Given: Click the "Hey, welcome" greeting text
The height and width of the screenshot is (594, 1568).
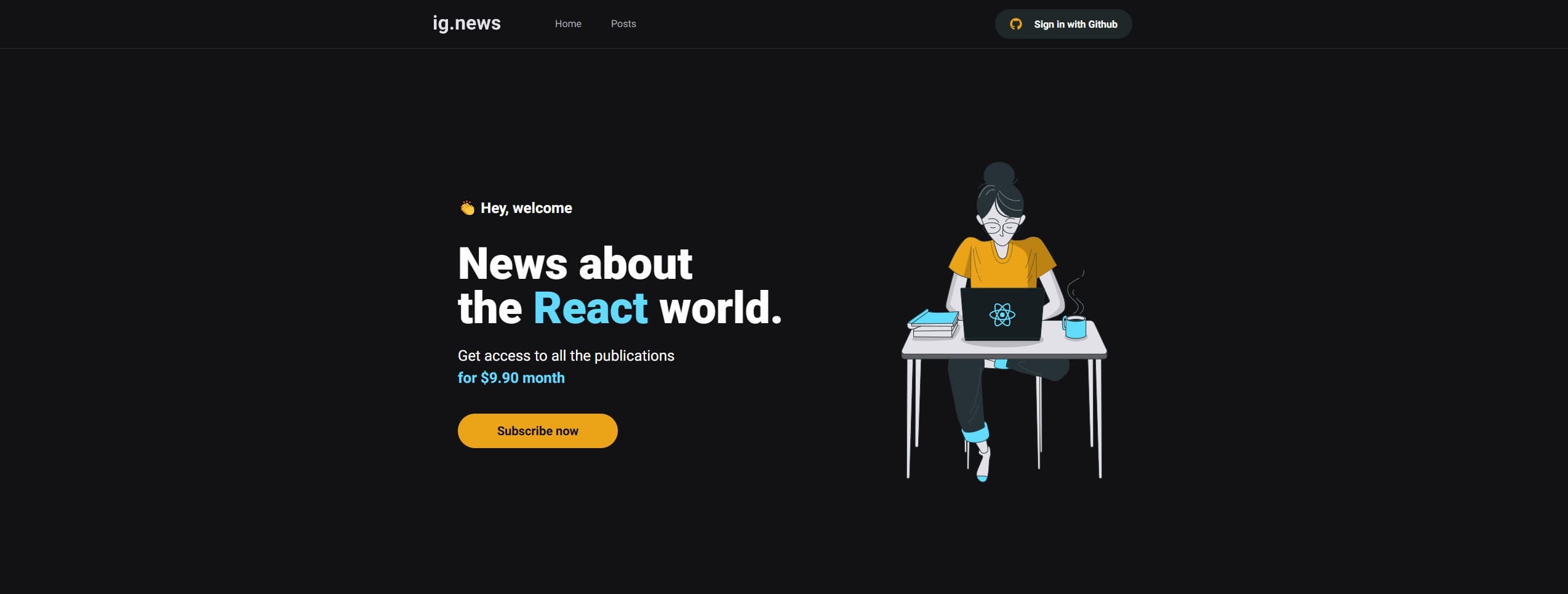Looking at the screenshot, I should 526,208.
